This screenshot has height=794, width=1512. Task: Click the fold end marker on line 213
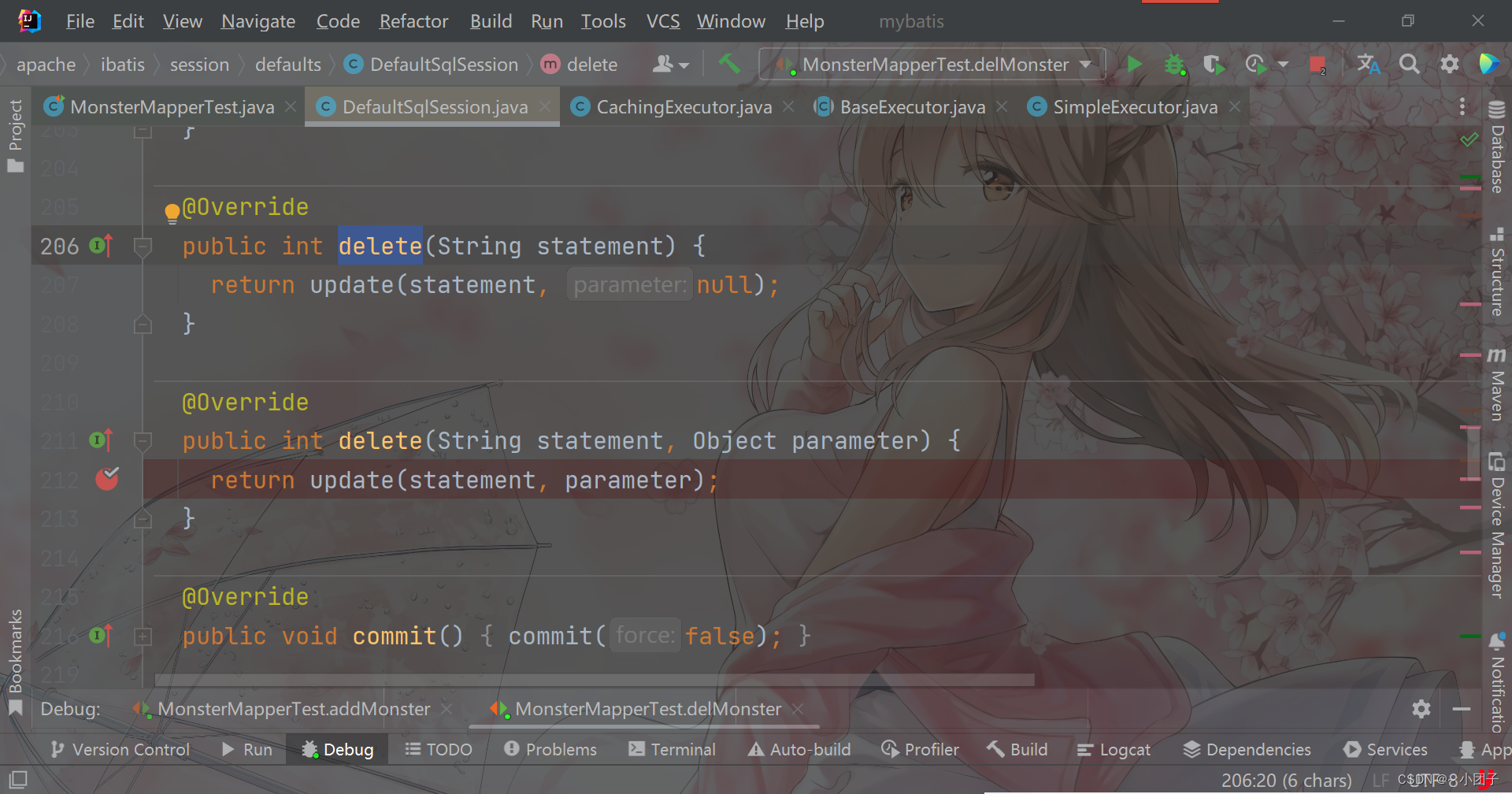click(x=143, y=518)
